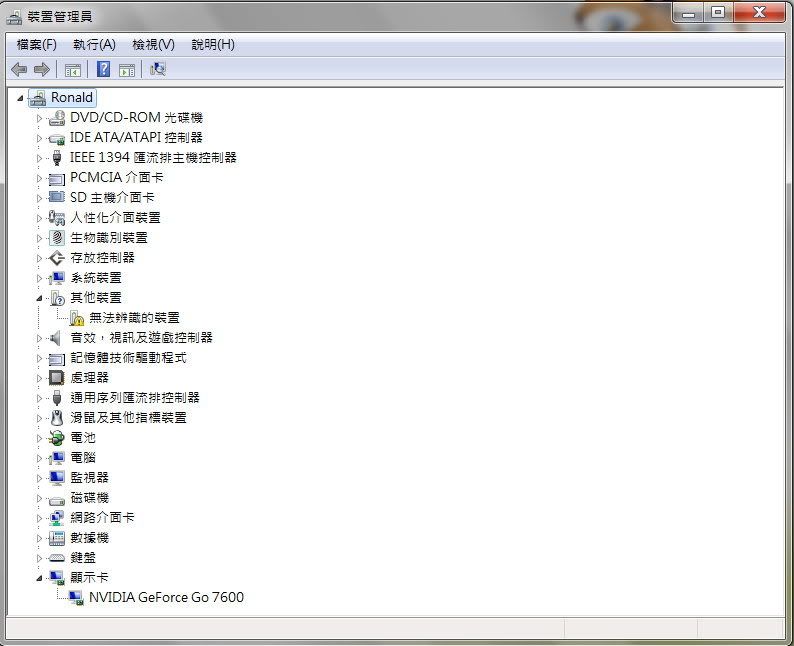Click the 無法辨識的裝置 warning icon
Viewport: 794px width, 646px height.
[76, 318]
